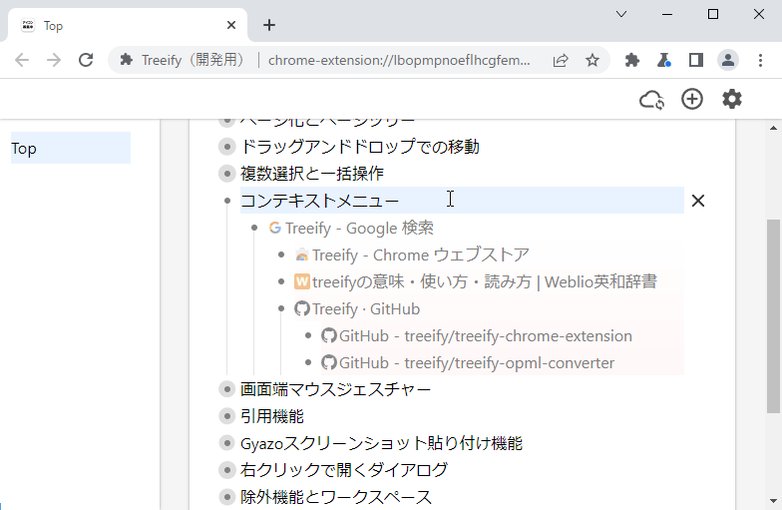
Task: Bookmark this tab with the star
Action: pyautogui.click(x=592, y=60)
